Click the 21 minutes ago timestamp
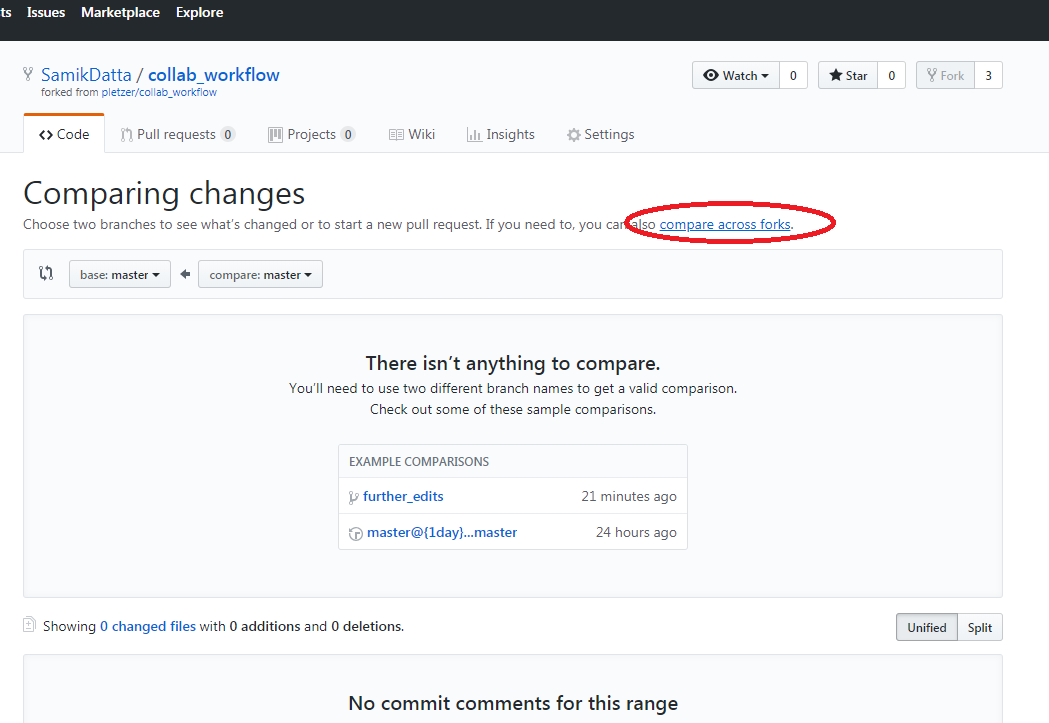 coord(629,496)
